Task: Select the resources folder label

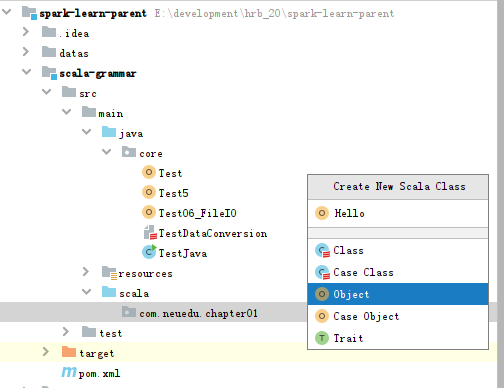Action: tap(145, 273)
